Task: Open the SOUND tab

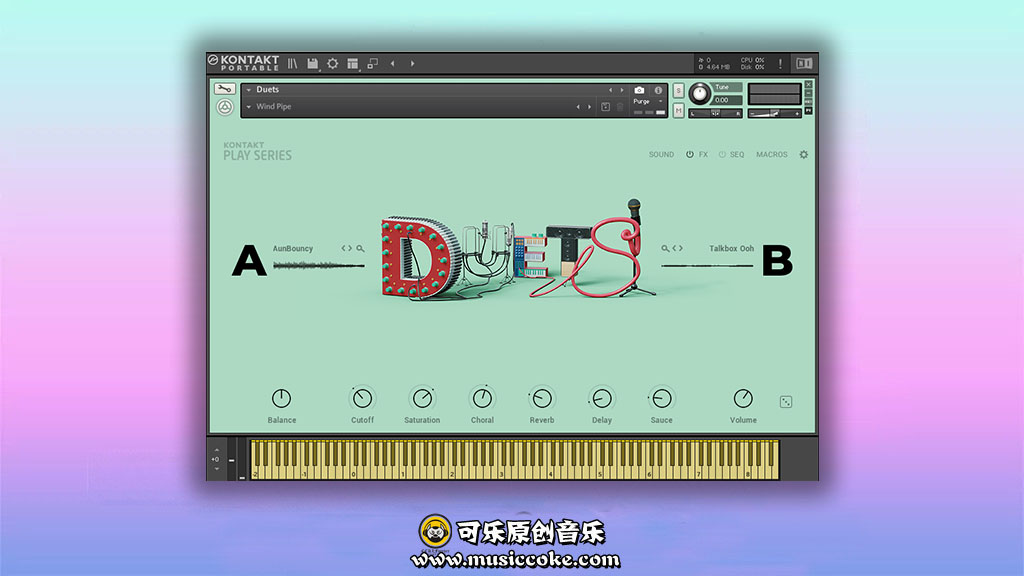Action: 661,155
